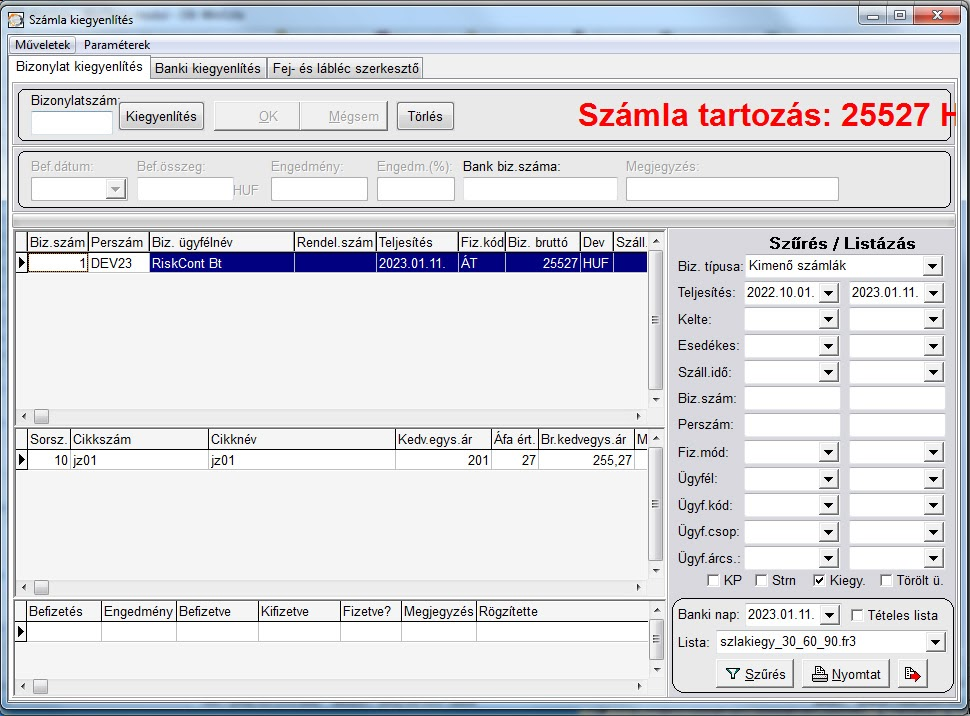Open the Fej- és lábléc szerkesztő tab
Viewport: 970px width, 716px height.
pos(346,68)
